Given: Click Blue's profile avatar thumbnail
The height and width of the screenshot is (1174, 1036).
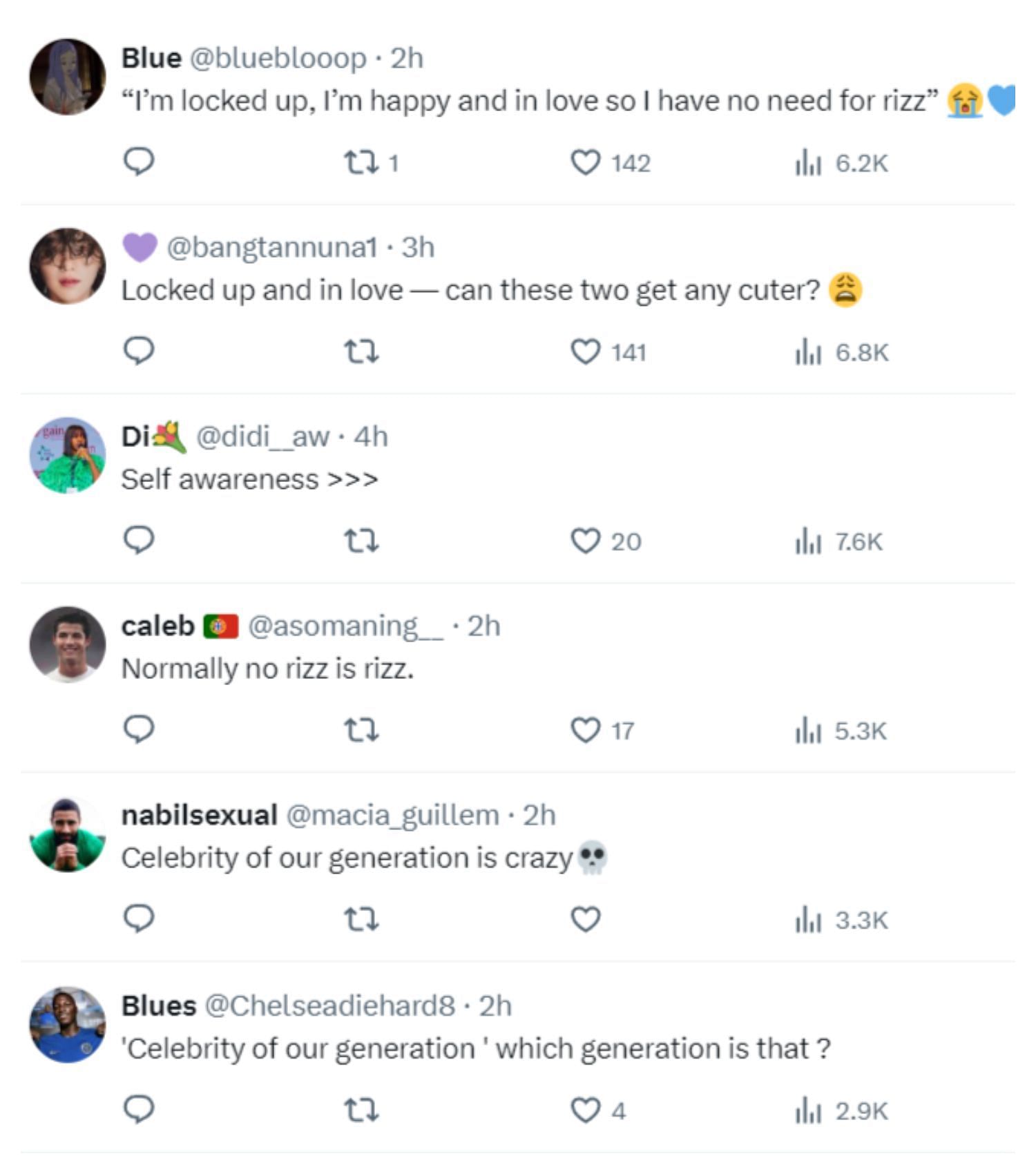Looking at the screenshot, I should (x=67, y=77).
